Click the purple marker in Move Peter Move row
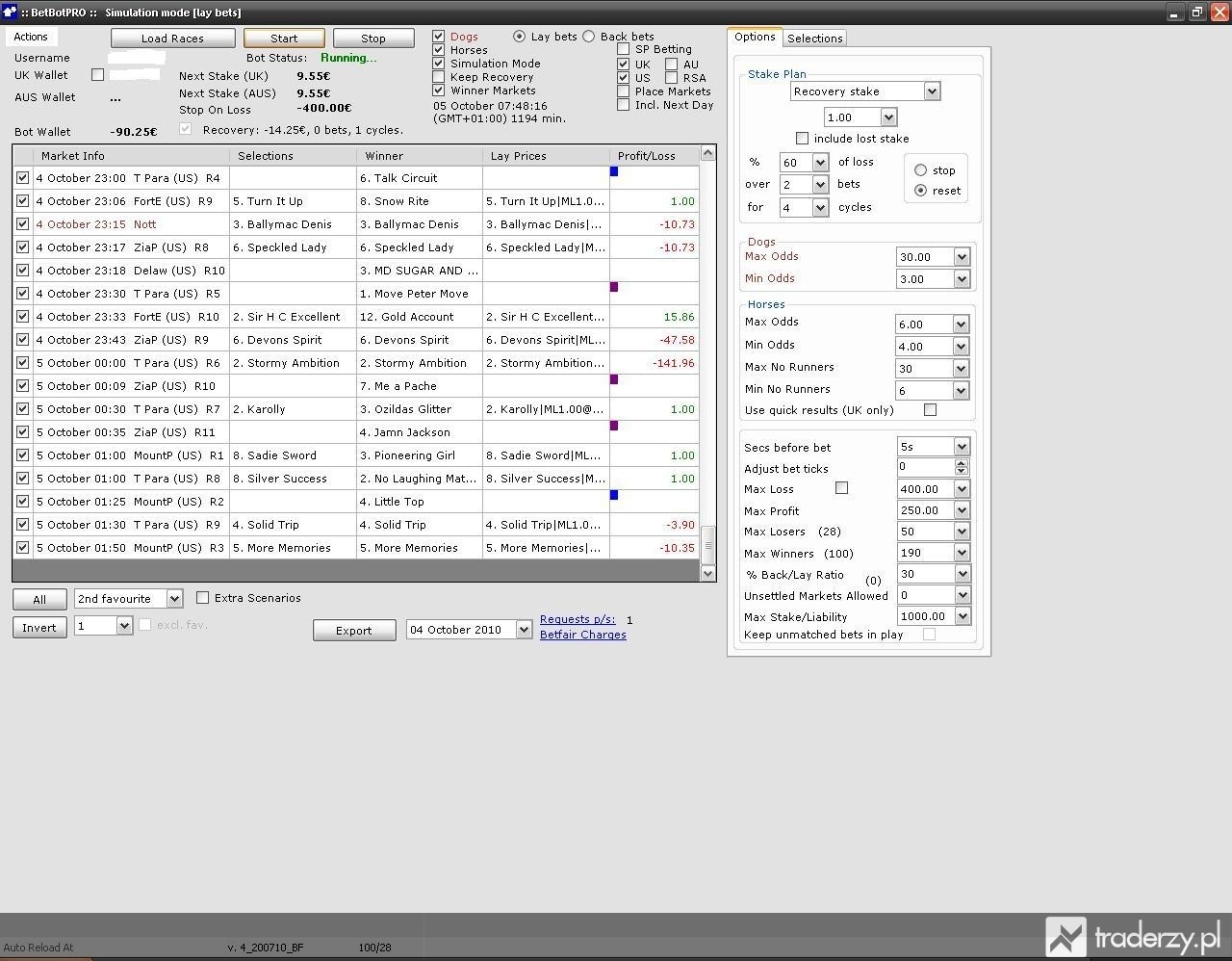 (614, 287)
